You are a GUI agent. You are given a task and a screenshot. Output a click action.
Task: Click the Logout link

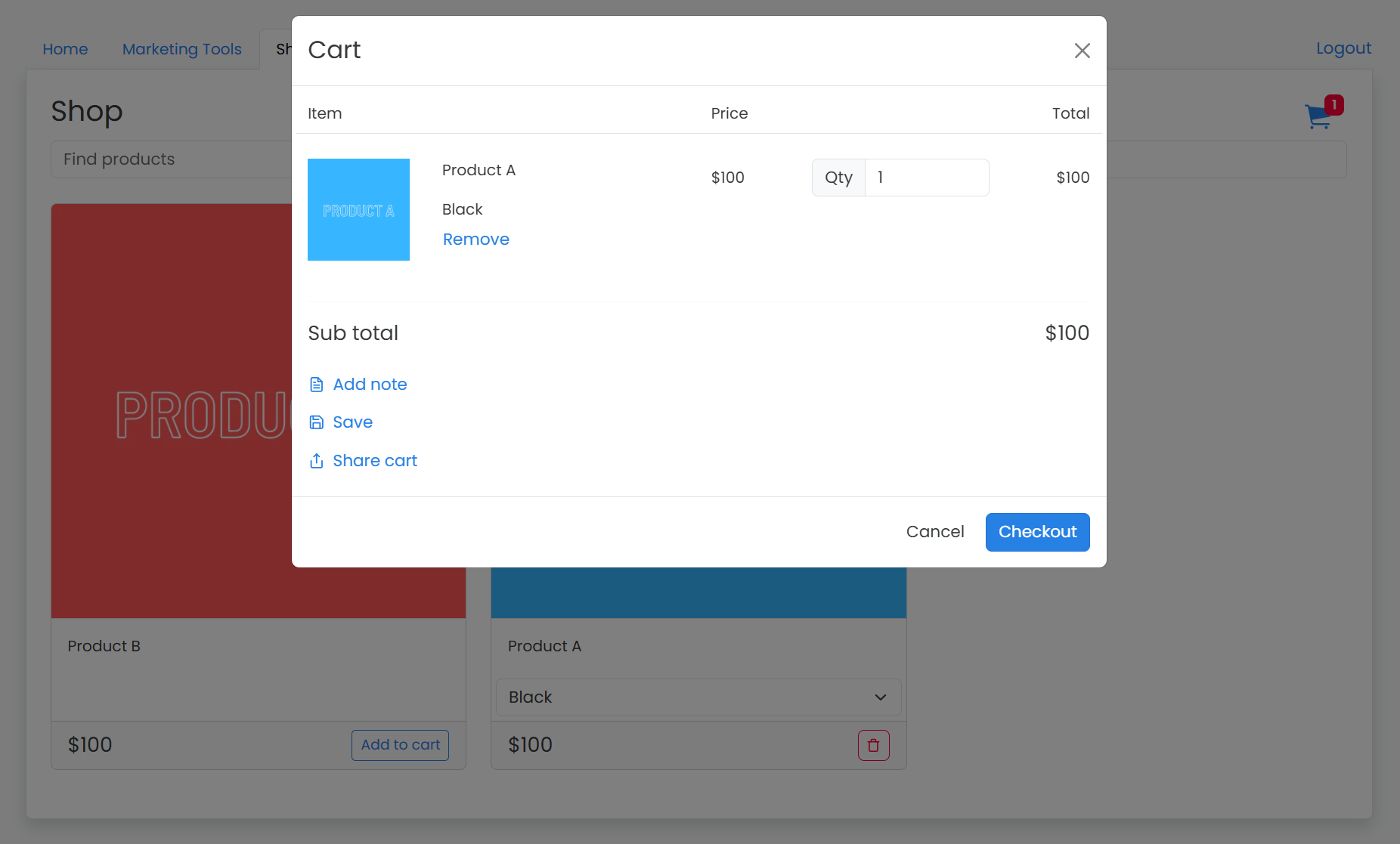(x=1343, y=48)
